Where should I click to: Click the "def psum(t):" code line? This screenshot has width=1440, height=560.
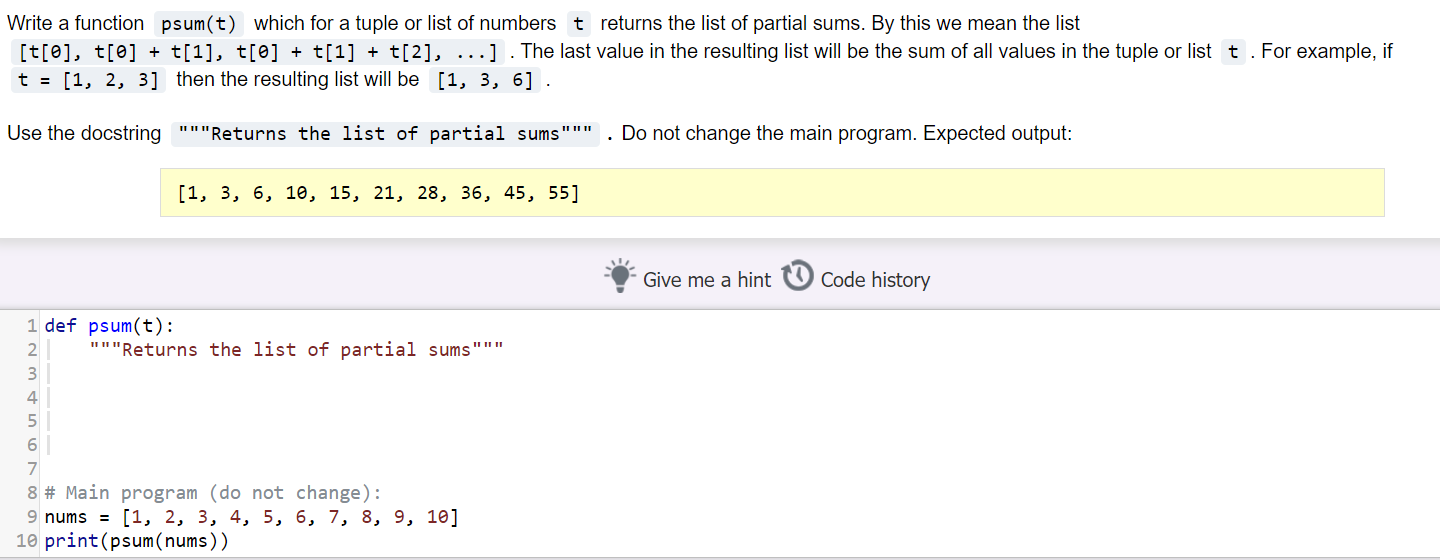[x=108, y=325]
